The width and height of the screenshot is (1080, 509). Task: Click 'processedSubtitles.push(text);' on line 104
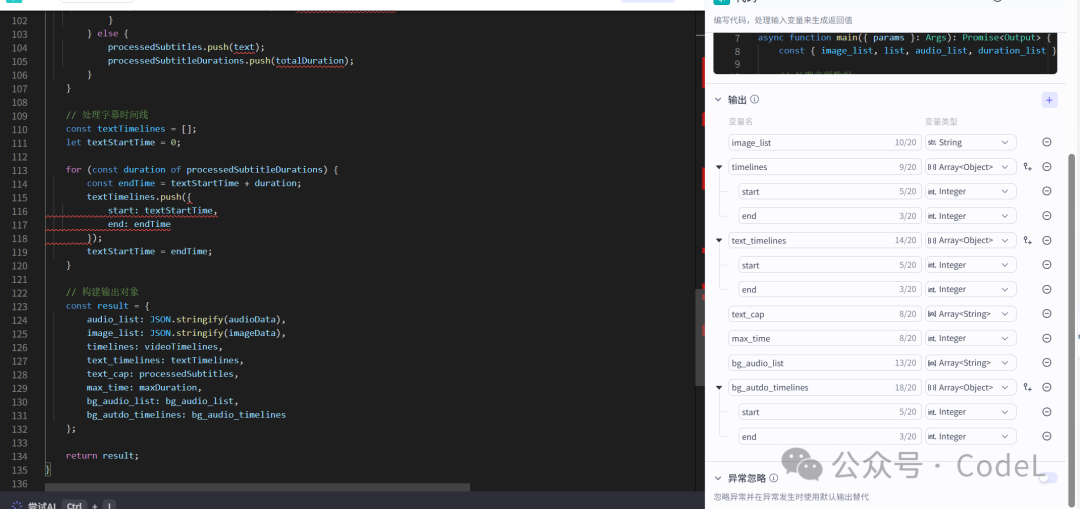click(x=186, y=48)
